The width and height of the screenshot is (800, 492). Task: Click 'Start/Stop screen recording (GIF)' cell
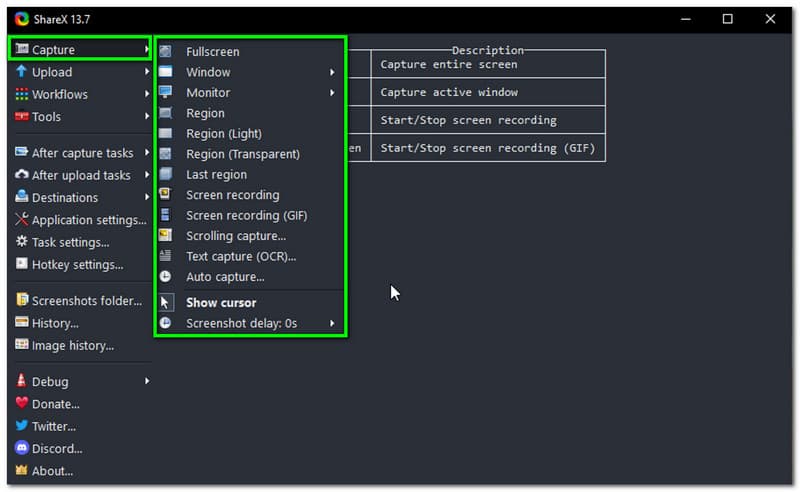[x=488, y=148]
